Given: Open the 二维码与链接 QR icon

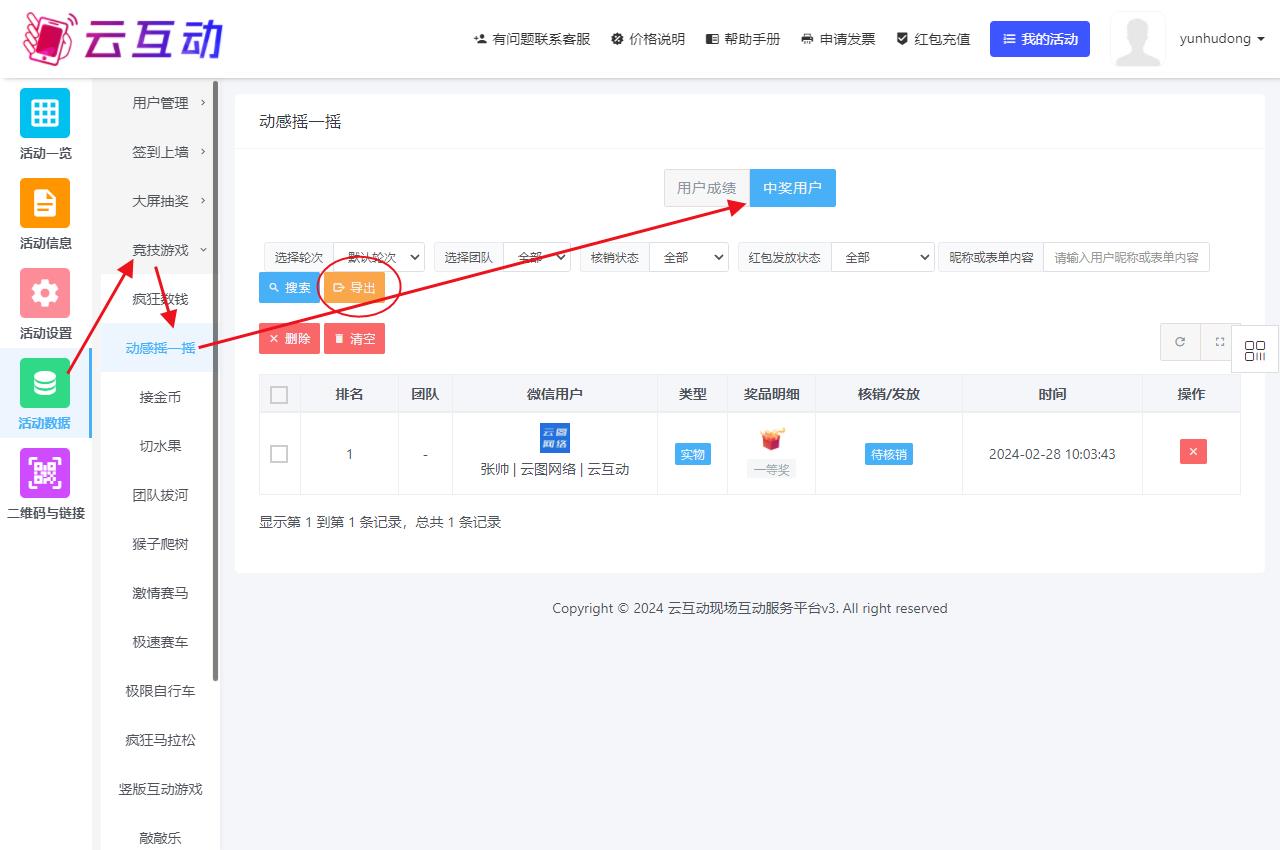Looking at the screenshot, I should pos(45,473).
